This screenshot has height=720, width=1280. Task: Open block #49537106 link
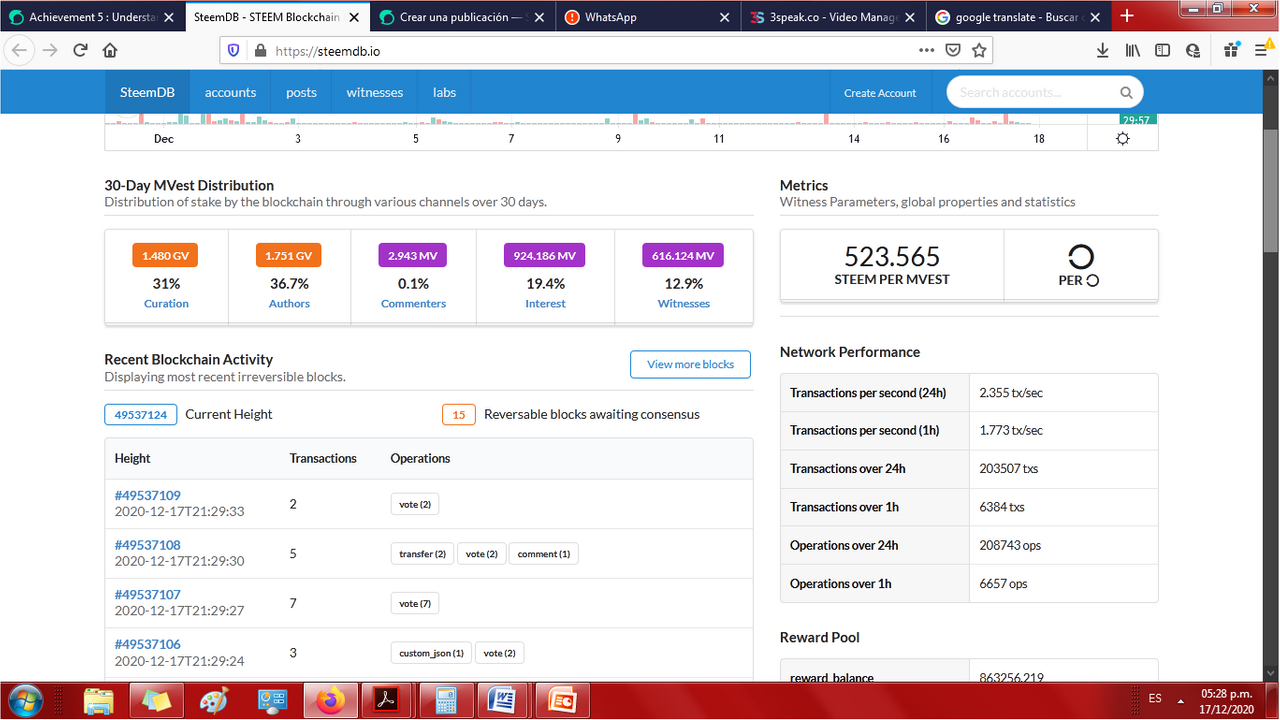(147, 644)
